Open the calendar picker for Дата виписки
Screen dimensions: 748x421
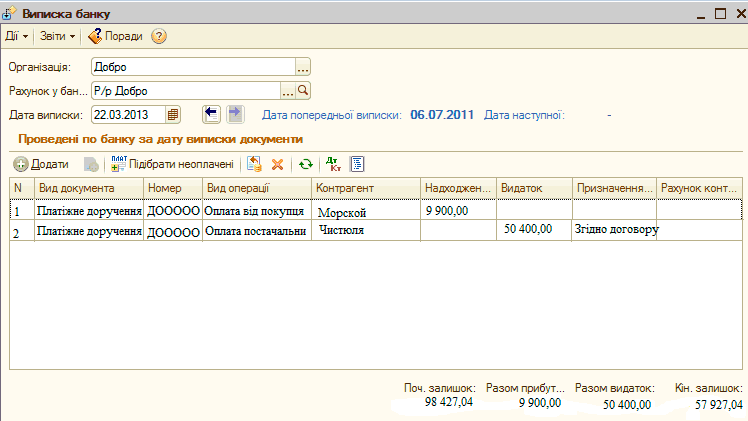click(173, 114)
